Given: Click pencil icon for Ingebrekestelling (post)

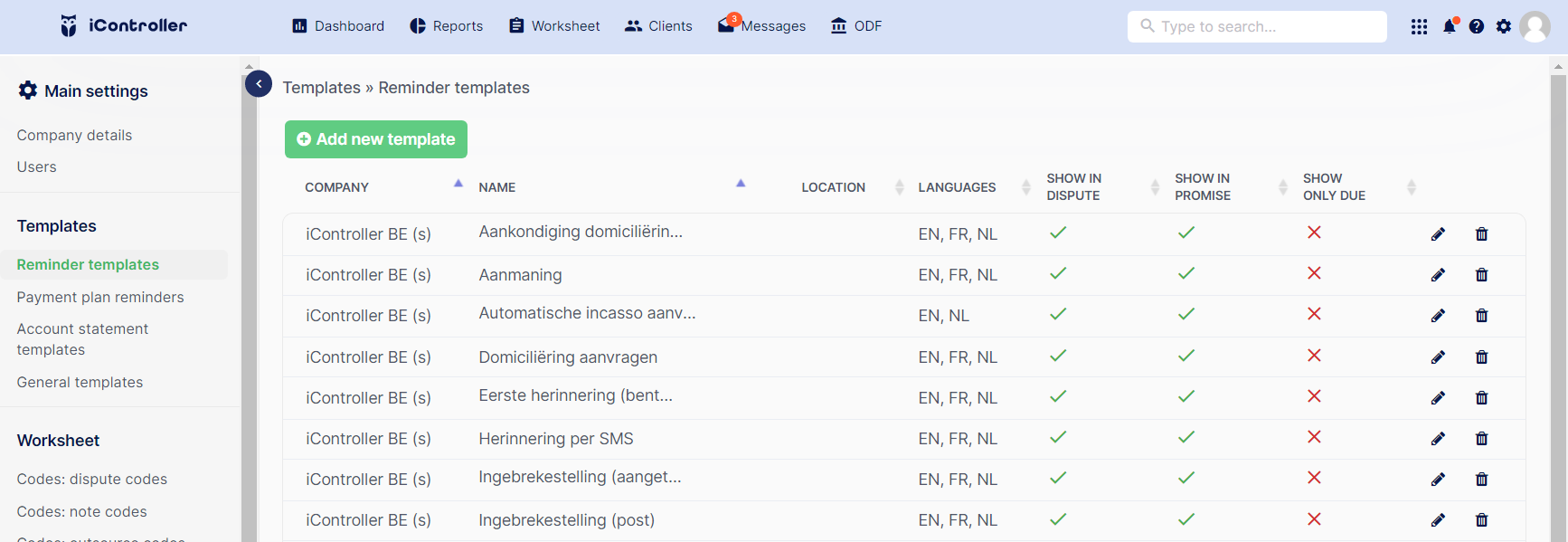Looking at the screenshot, I should pyautogui.click(x=1438, y=520).
